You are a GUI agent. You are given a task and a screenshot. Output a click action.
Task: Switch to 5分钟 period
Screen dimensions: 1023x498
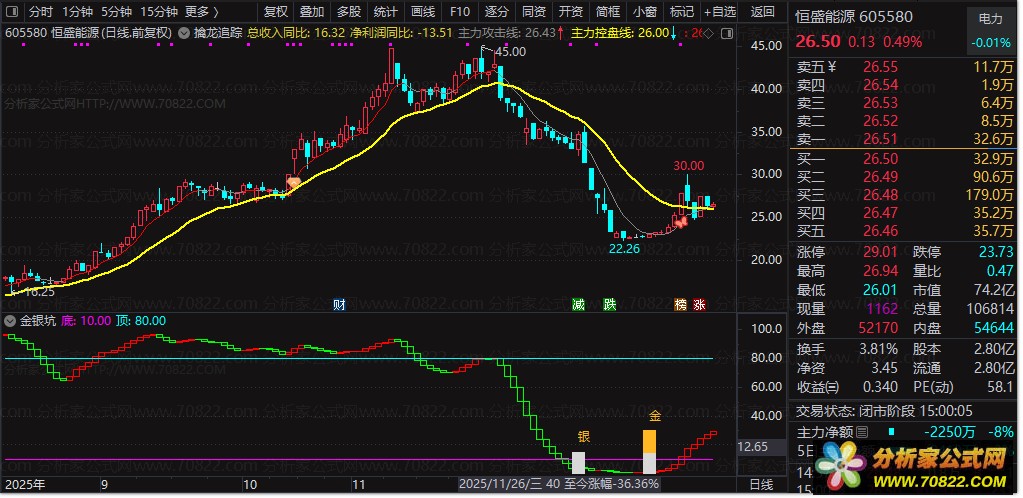point(117,12)
